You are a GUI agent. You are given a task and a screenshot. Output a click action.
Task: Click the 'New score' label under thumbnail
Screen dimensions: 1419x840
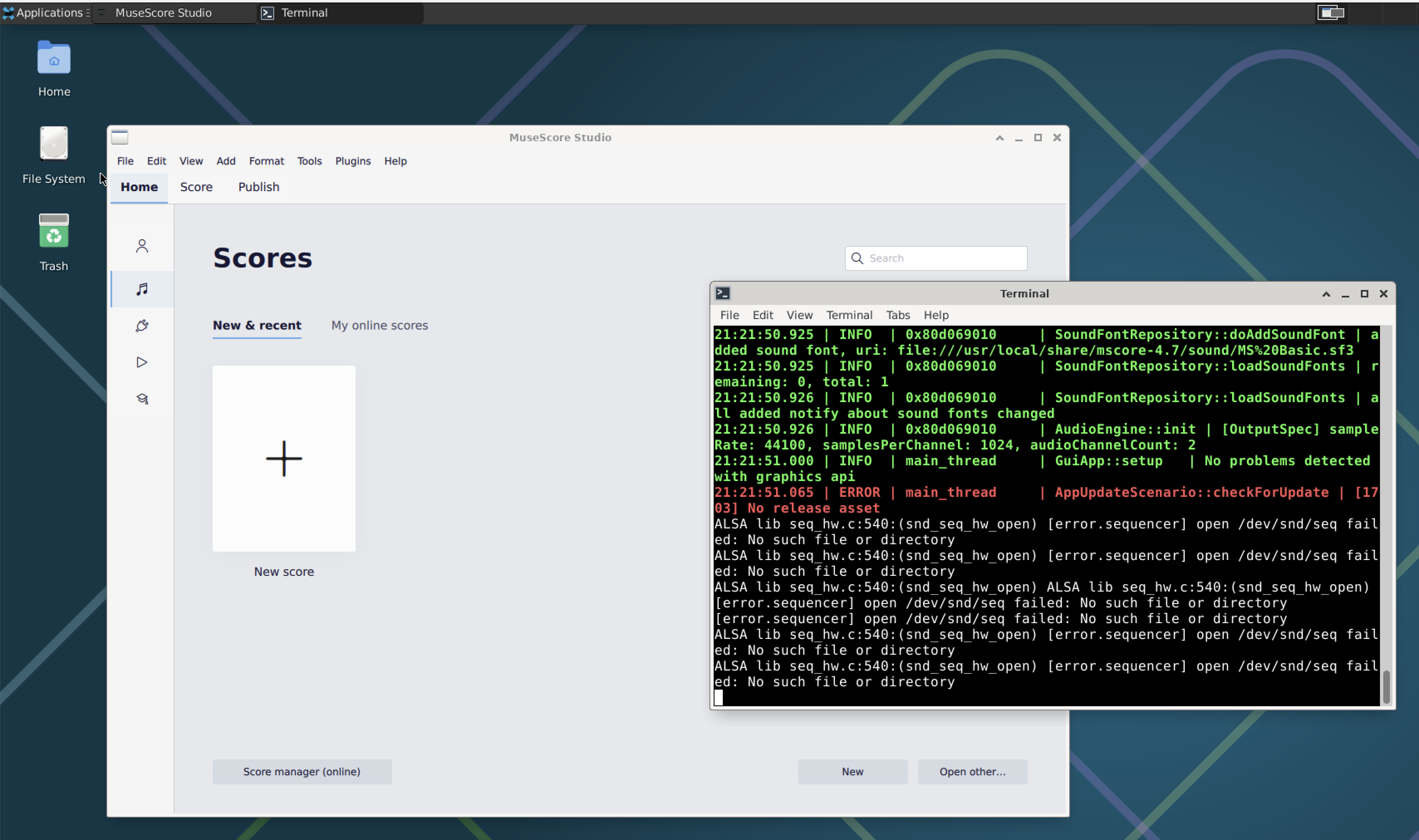[x=284, y=572]
